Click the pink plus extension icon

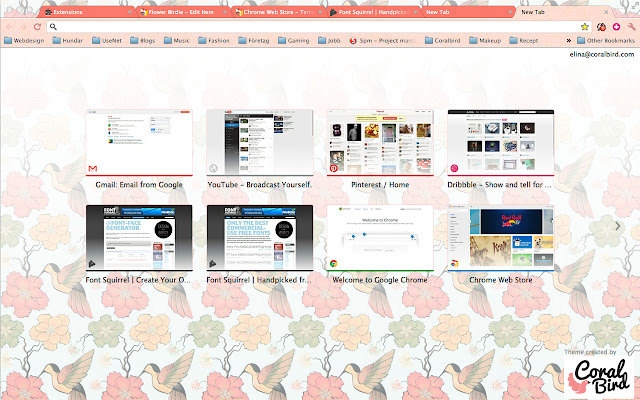point(616,27)
